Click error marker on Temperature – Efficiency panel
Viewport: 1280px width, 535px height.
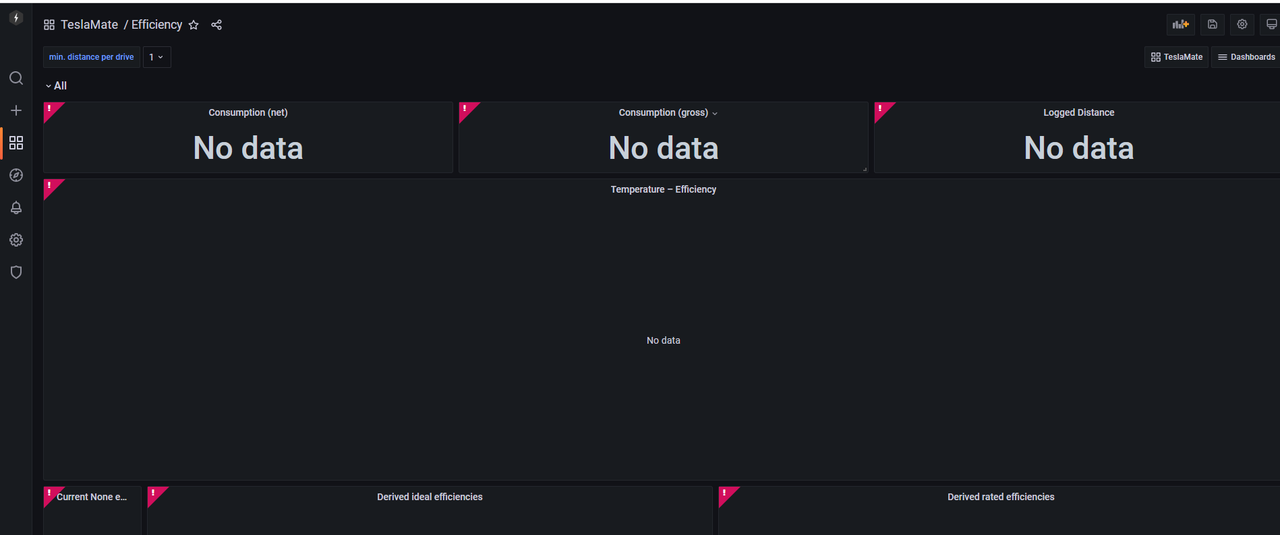point(50,185)
